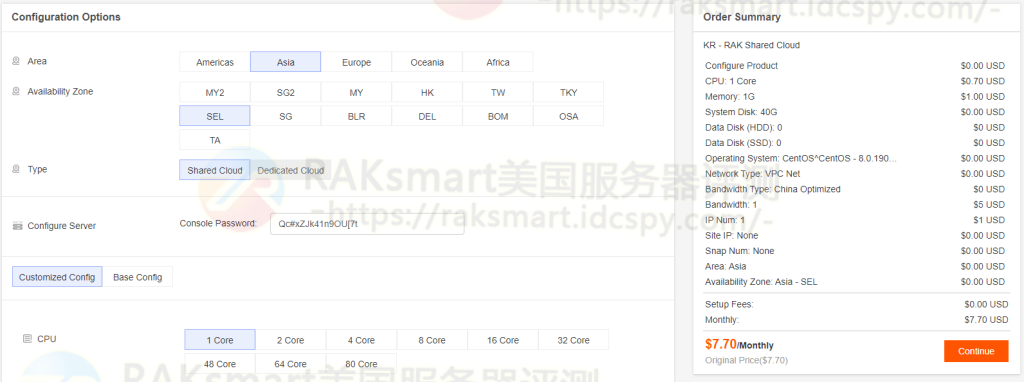Click the Data Disk (SSD): 0 row
The height and width of the screenshot is (382, 1024).
855,142
